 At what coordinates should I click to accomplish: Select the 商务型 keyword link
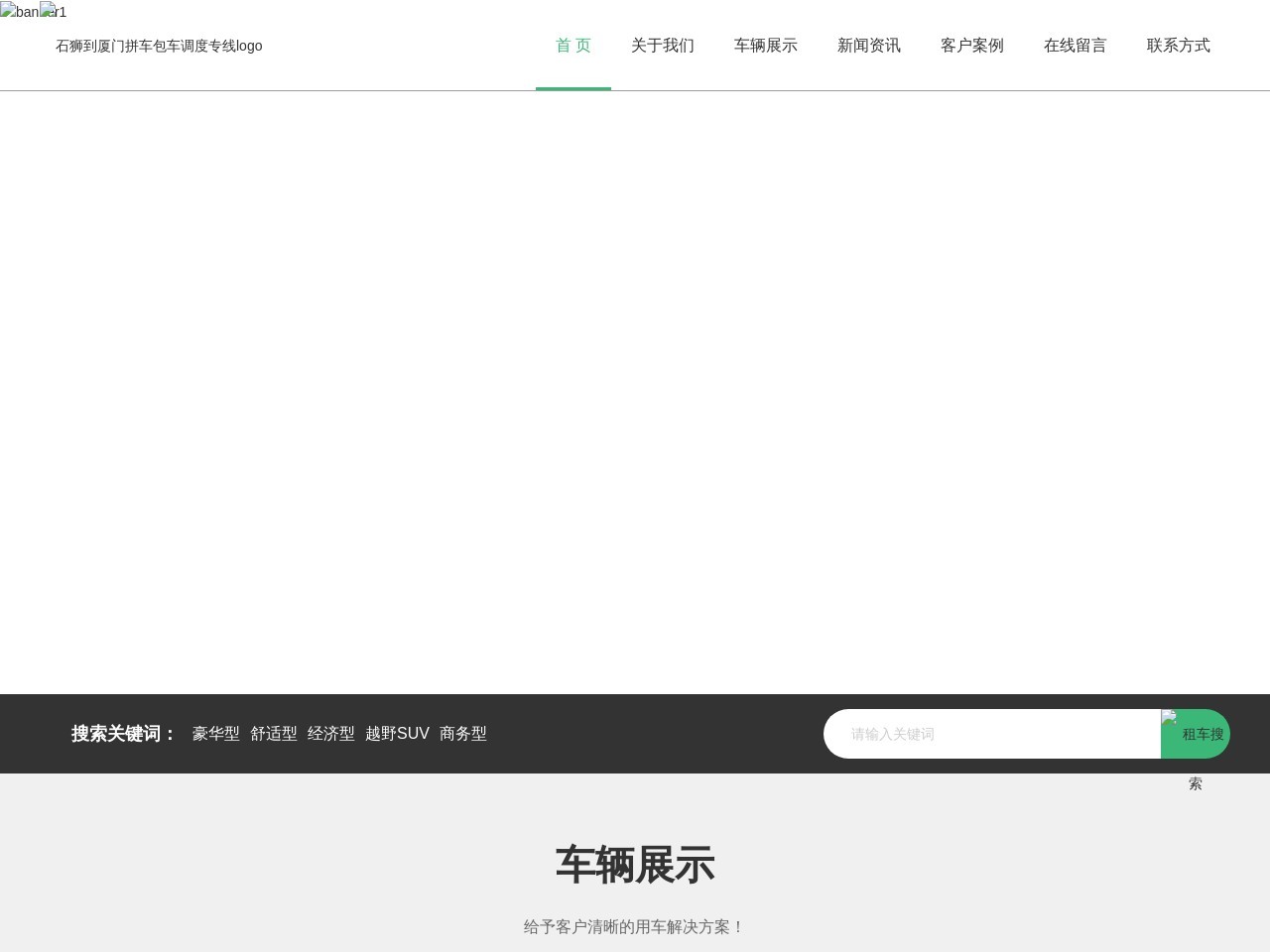462,734
